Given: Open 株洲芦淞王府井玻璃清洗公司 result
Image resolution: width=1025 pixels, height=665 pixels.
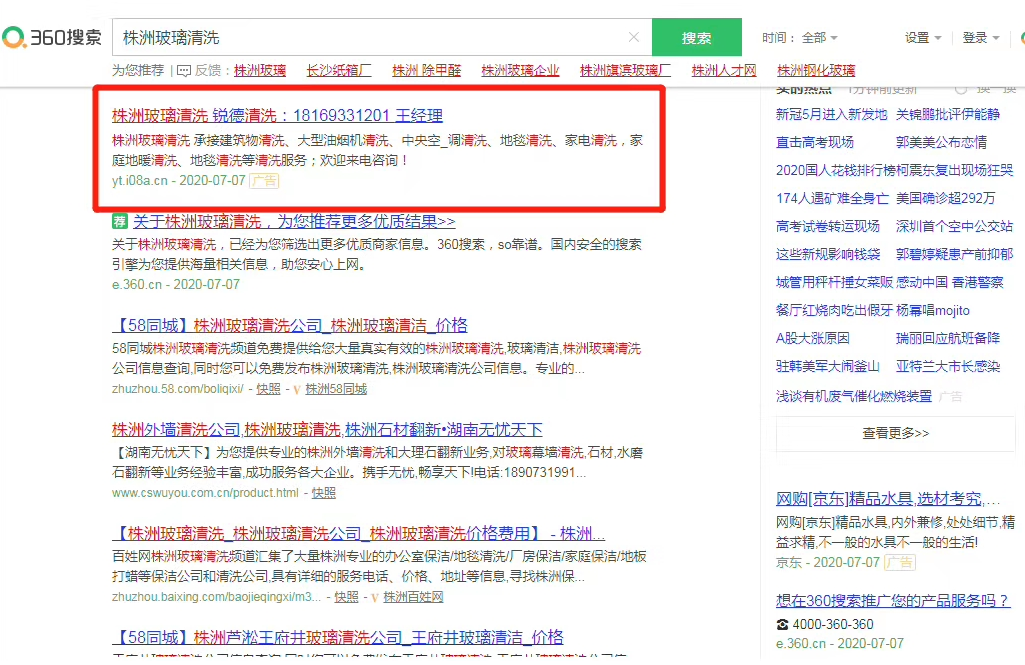Looking at the screenshot, I should [337, 637].
